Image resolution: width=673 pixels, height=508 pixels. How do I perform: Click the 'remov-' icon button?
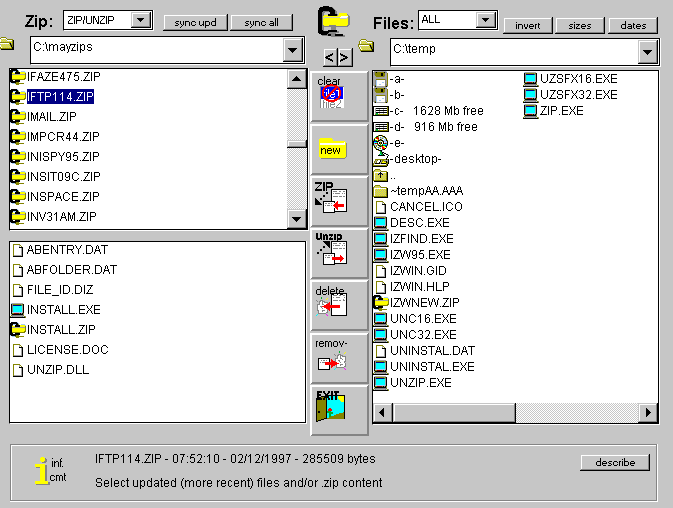(331, 356)
